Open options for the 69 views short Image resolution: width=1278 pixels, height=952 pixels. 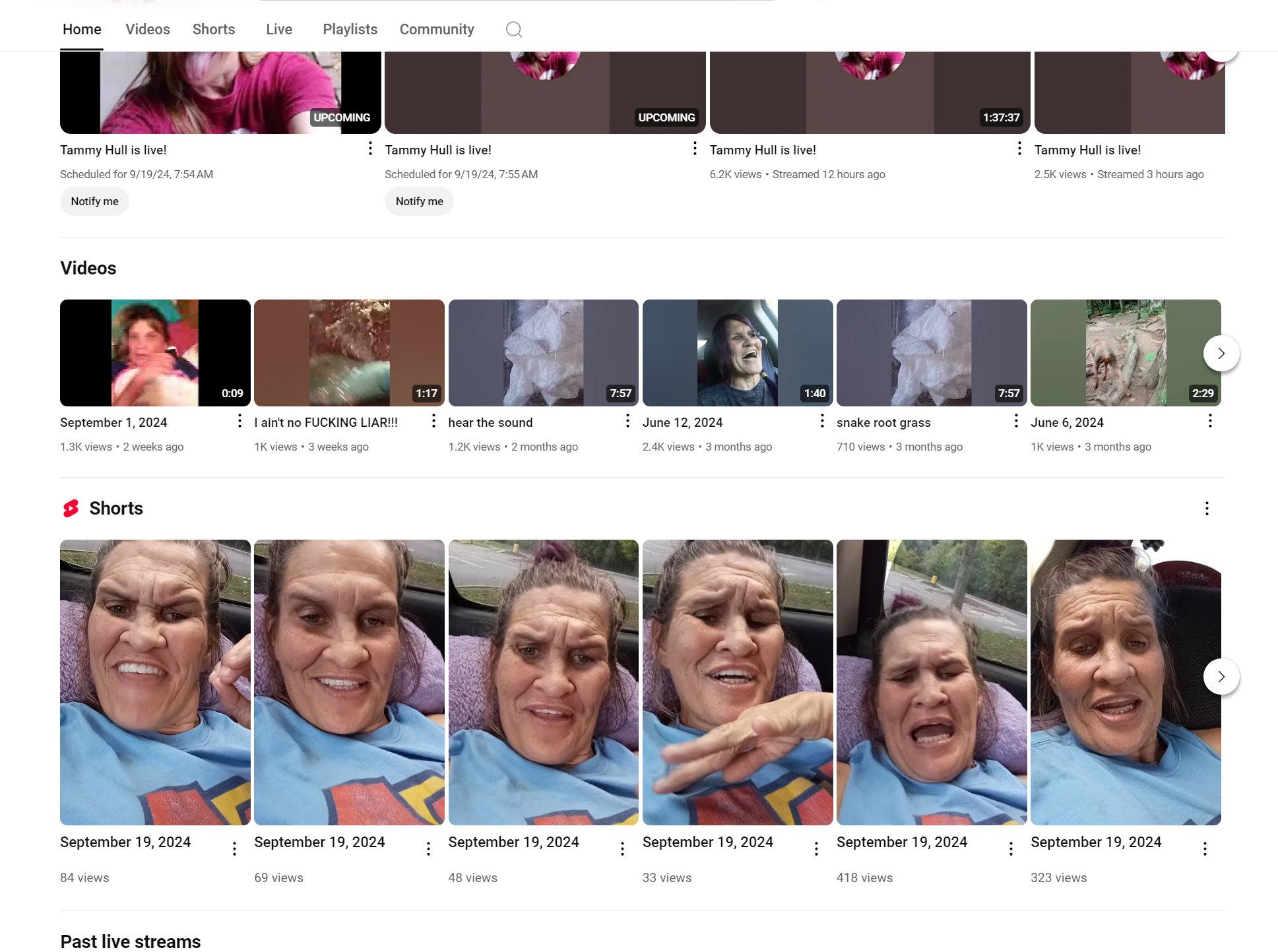pos(428,849)
